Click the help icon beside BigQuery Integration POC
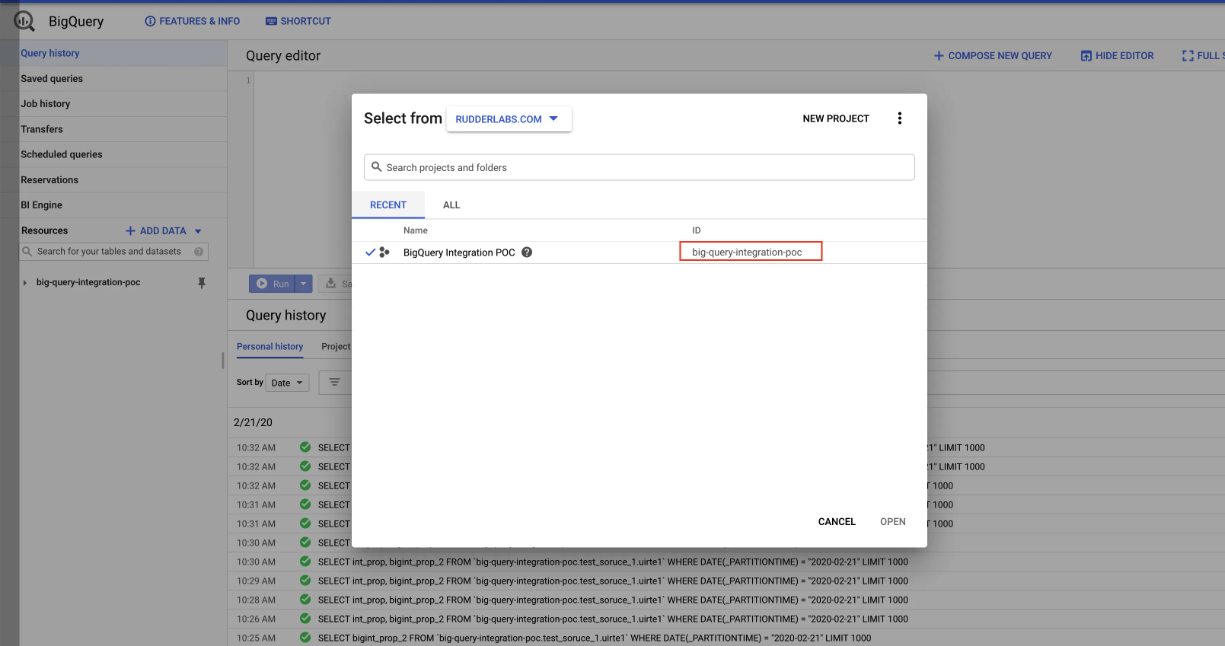The height and width of the screenshot is (646, 1225). pos(527,252)
